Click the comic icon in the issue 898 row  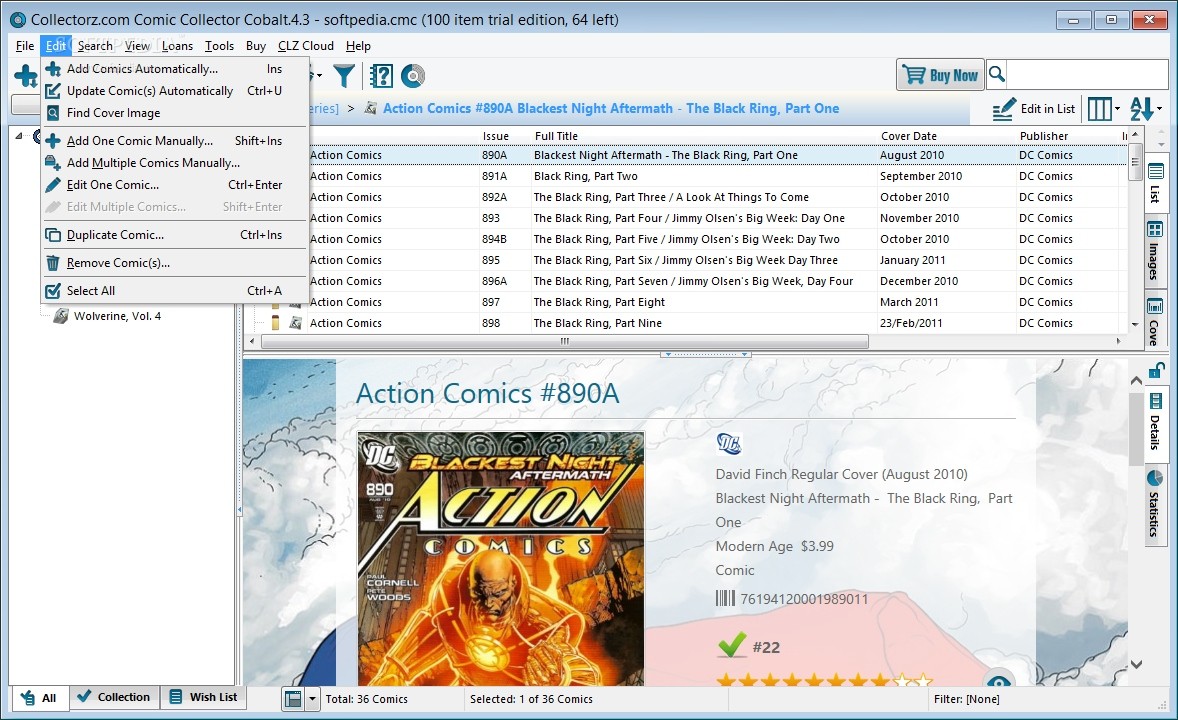pyautogui.click(x=295, y=323)
